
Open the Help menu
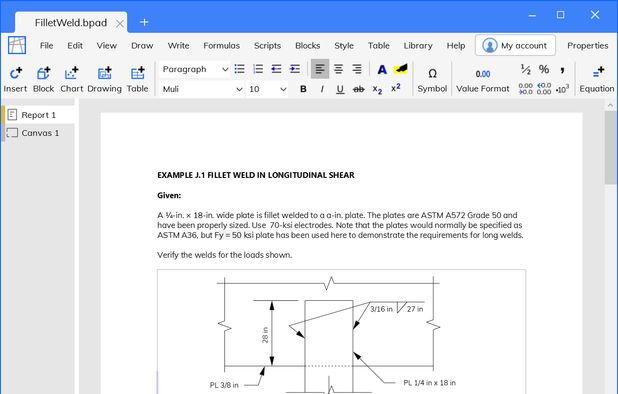456,46
